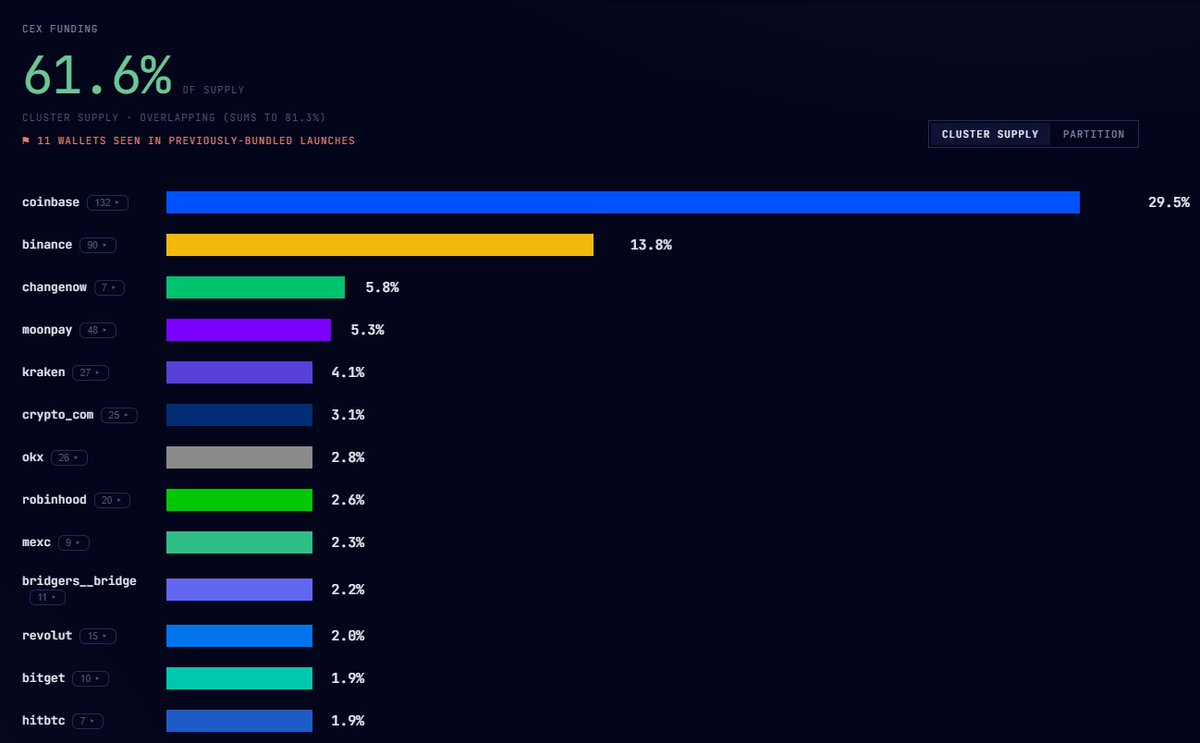
Task: Click the teal-green mexc bar
Action: click(x=239, y=543)
